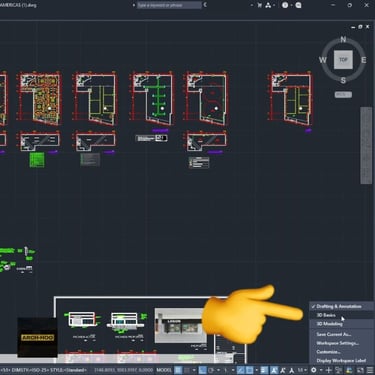Screen dimensions: 375x375
Task: Open annotation scale list dropdown
Action: 303,370
